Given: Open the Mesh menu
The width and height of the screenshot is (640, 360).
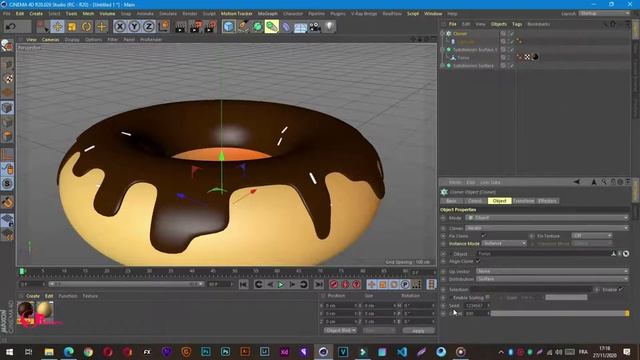Looking at the screenshot, I should (x=88, y=13).
